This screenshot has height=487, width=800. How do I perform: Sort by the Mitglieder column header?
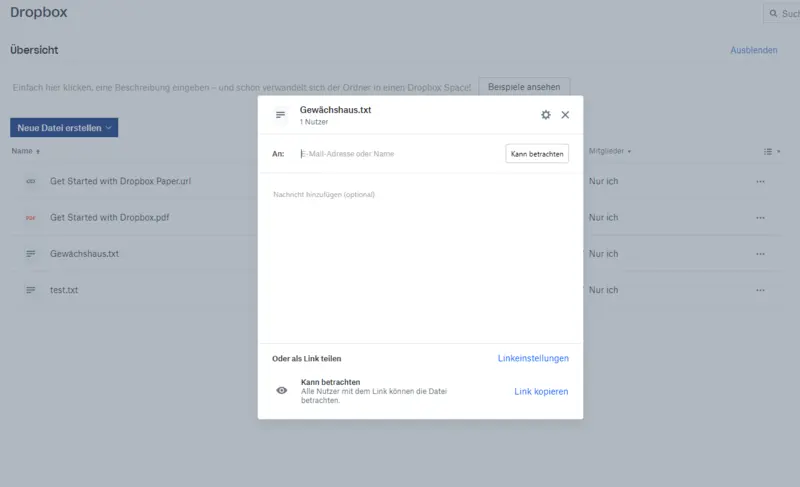pos(609,152)
